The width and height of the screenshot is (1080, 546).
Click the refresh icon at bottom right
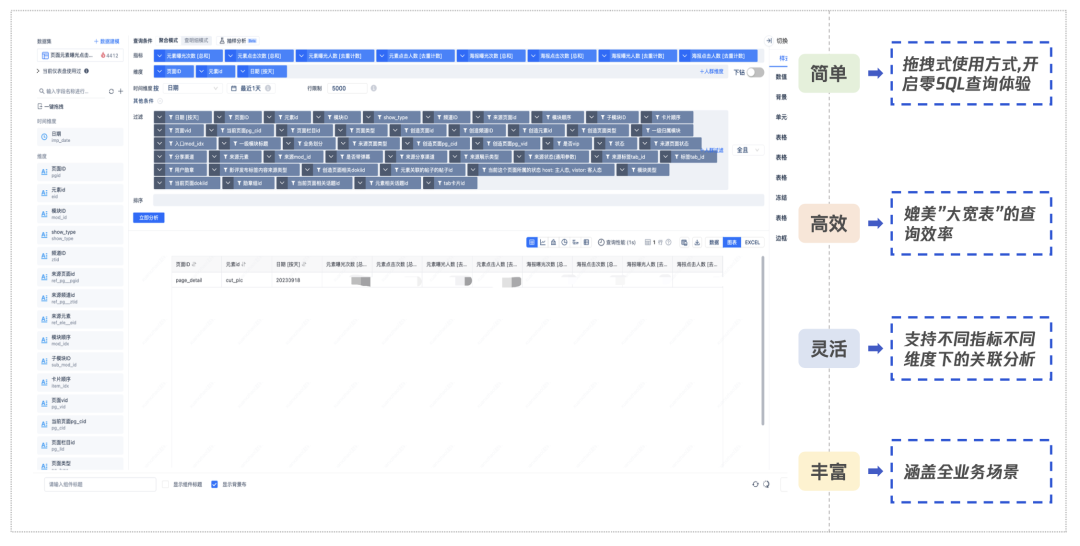[755, 485]
